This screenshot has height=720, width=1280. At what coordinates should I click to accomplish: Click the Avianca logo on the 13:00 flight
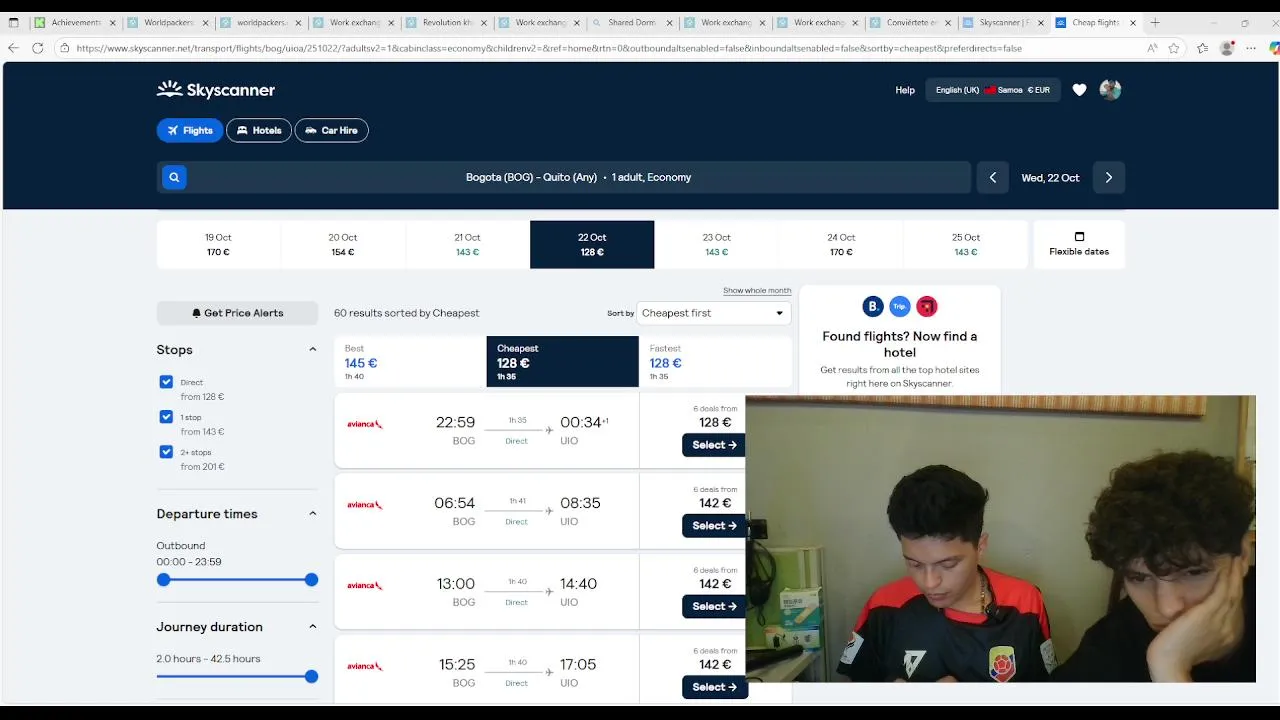(365, 586)
